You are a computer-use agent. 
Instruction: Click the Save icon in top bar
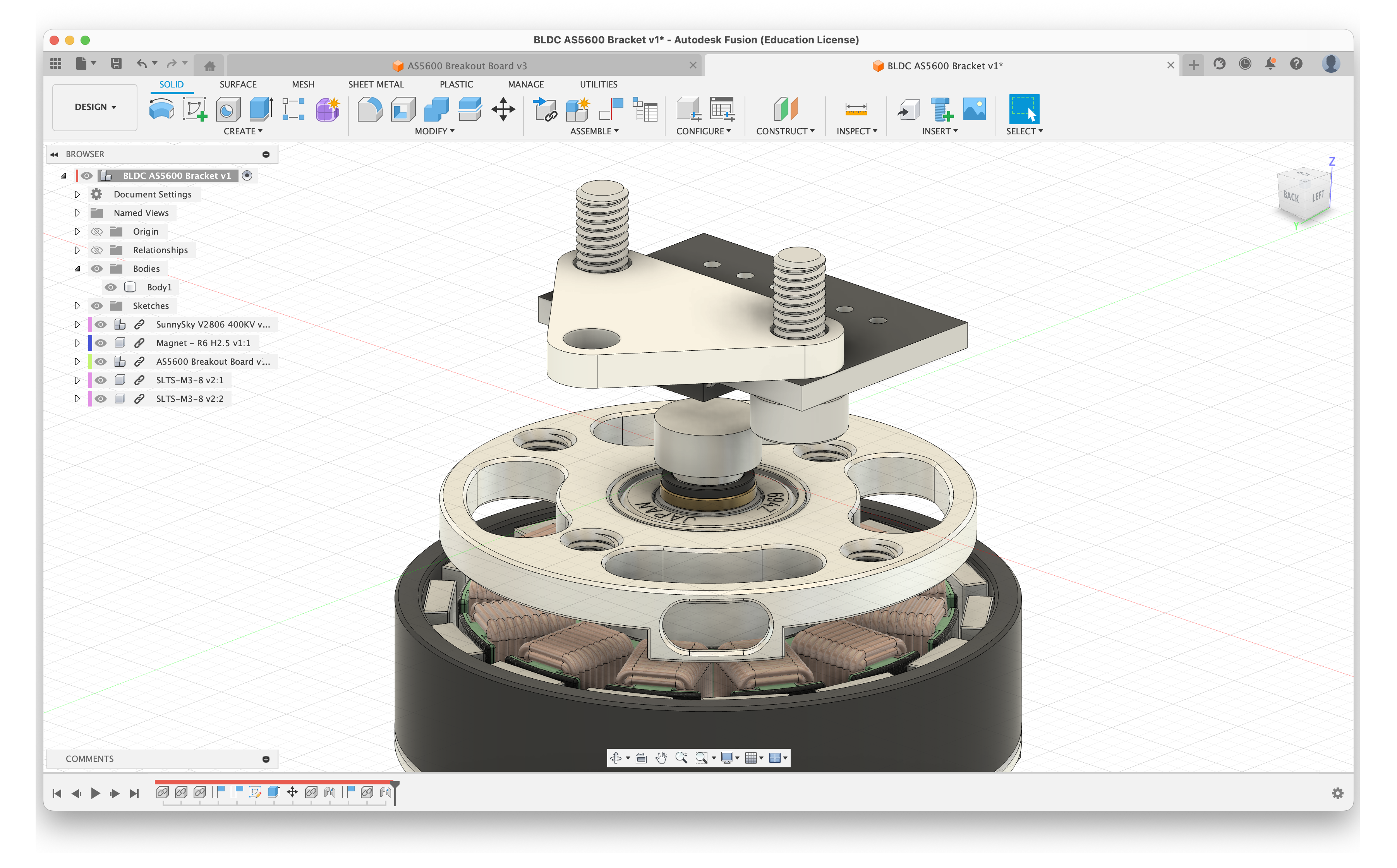pos(116,64)
